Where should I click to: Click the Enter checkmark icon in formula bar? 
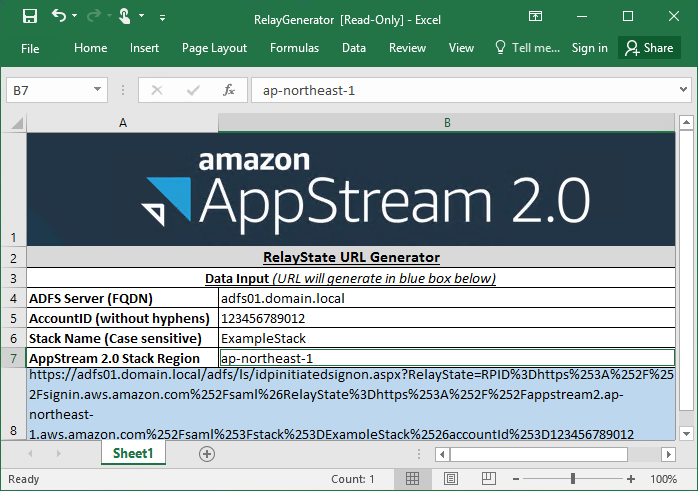(193, 90)
